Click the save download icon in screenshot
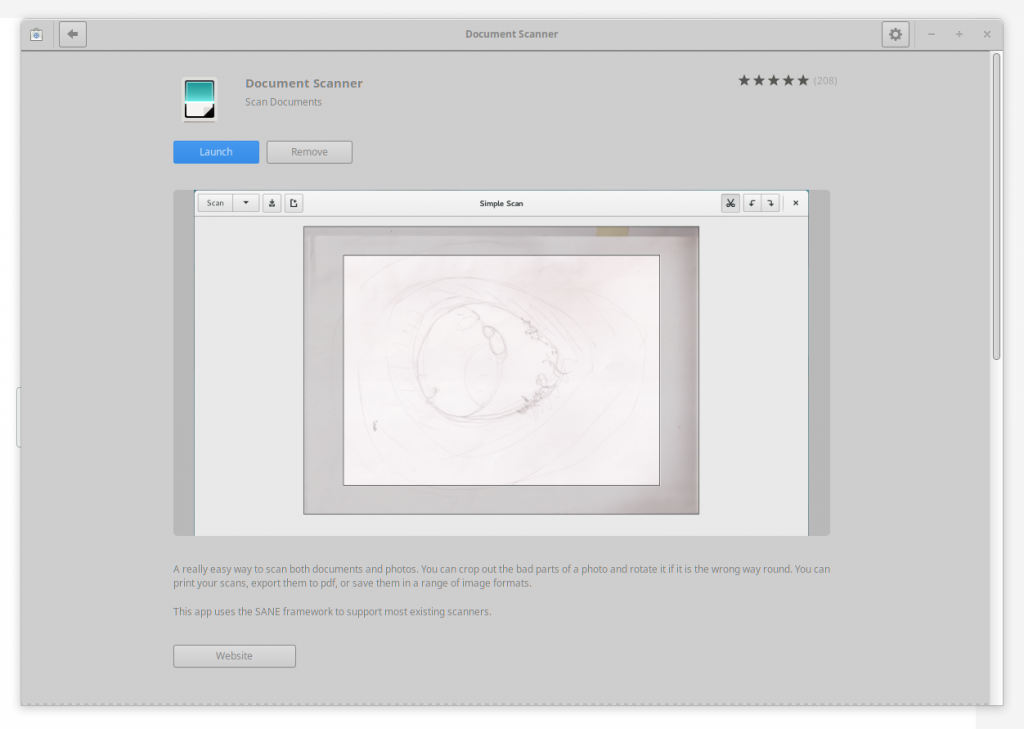Viewport: 1024px width, 729px height. (x=272, y=203)
